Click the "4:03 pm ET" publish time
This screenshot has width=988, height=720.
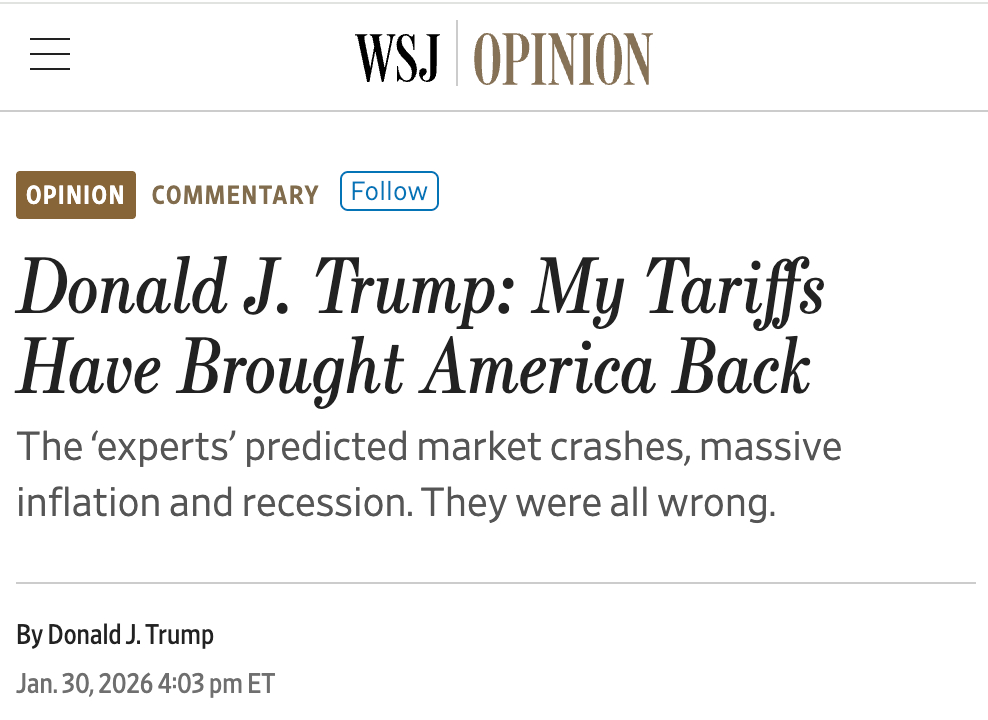coord(216,684)
